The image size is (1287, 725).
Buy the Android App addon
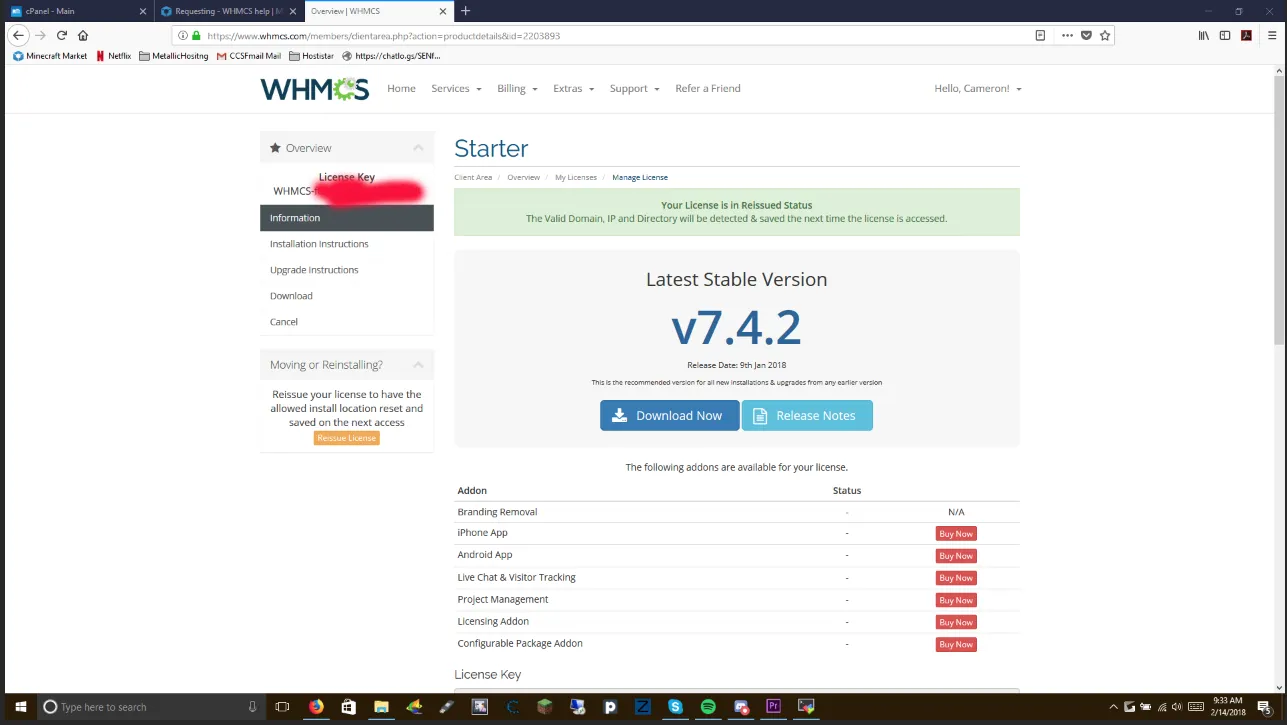[956, 556]
